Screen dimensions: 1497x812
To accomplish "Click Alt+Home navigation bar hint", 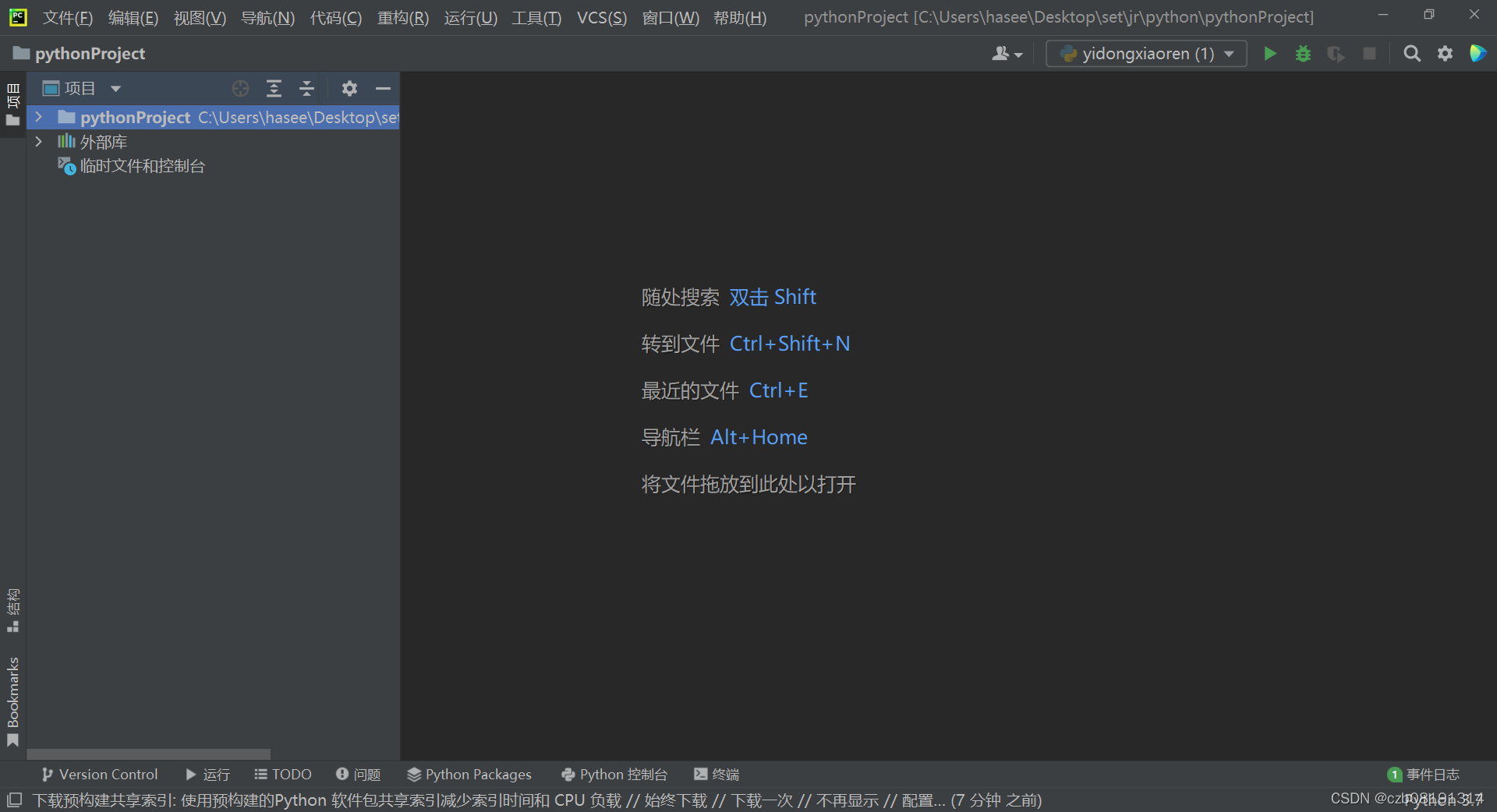I will click(759, 437).
